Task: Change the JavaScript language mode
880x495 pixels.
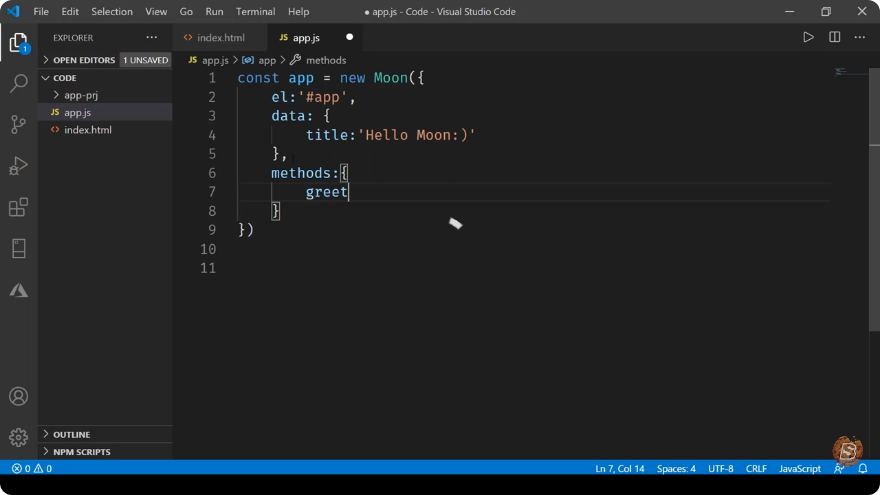Action: pos(799,468)
